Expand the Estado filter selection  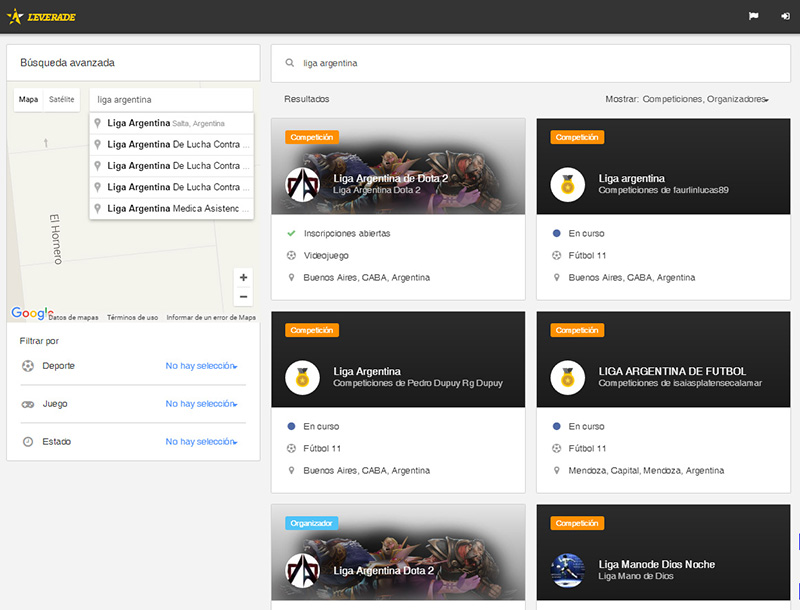coord(201,442)
